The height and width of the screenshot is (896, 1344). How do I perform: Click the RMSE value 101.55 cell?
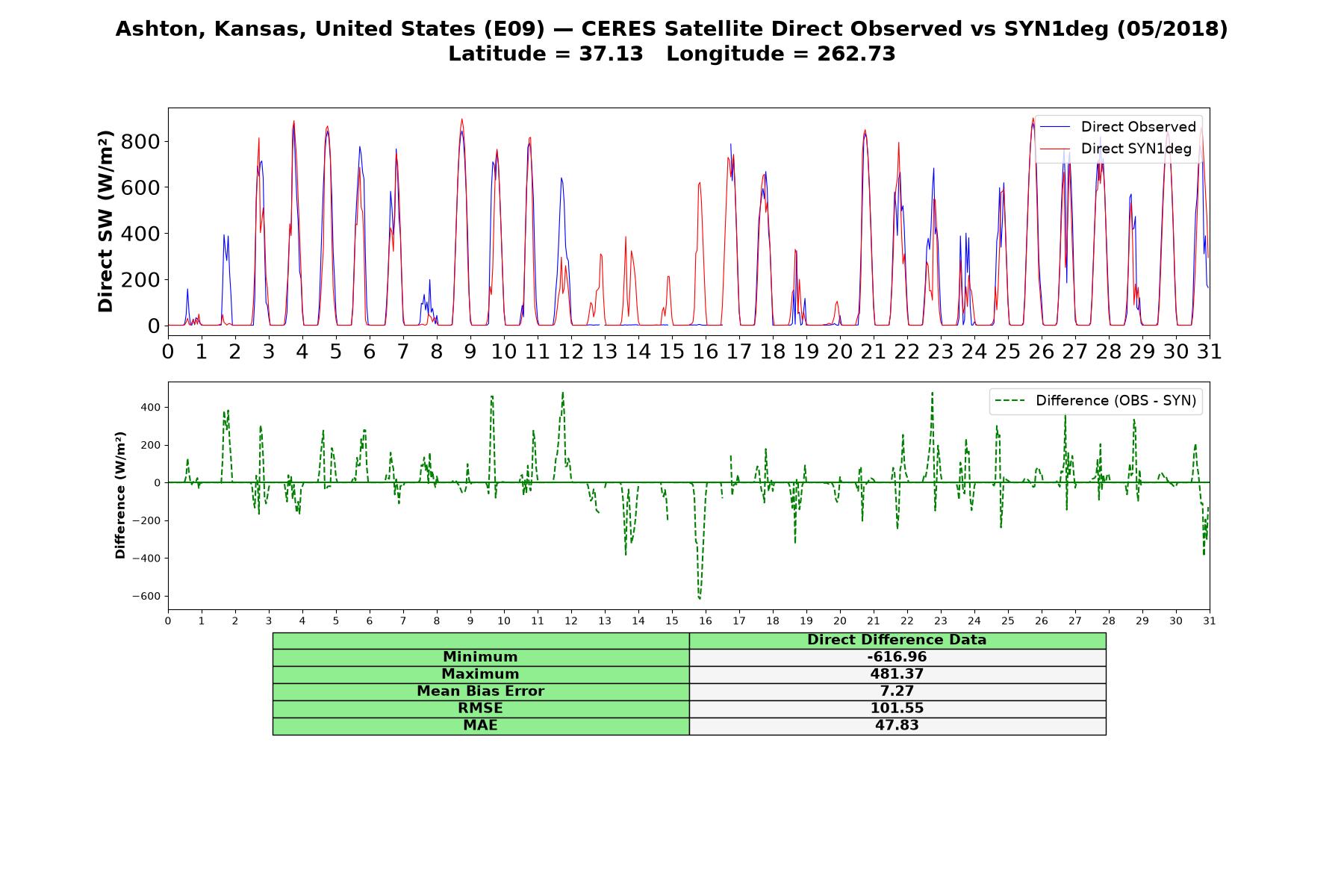pos(897,709)
